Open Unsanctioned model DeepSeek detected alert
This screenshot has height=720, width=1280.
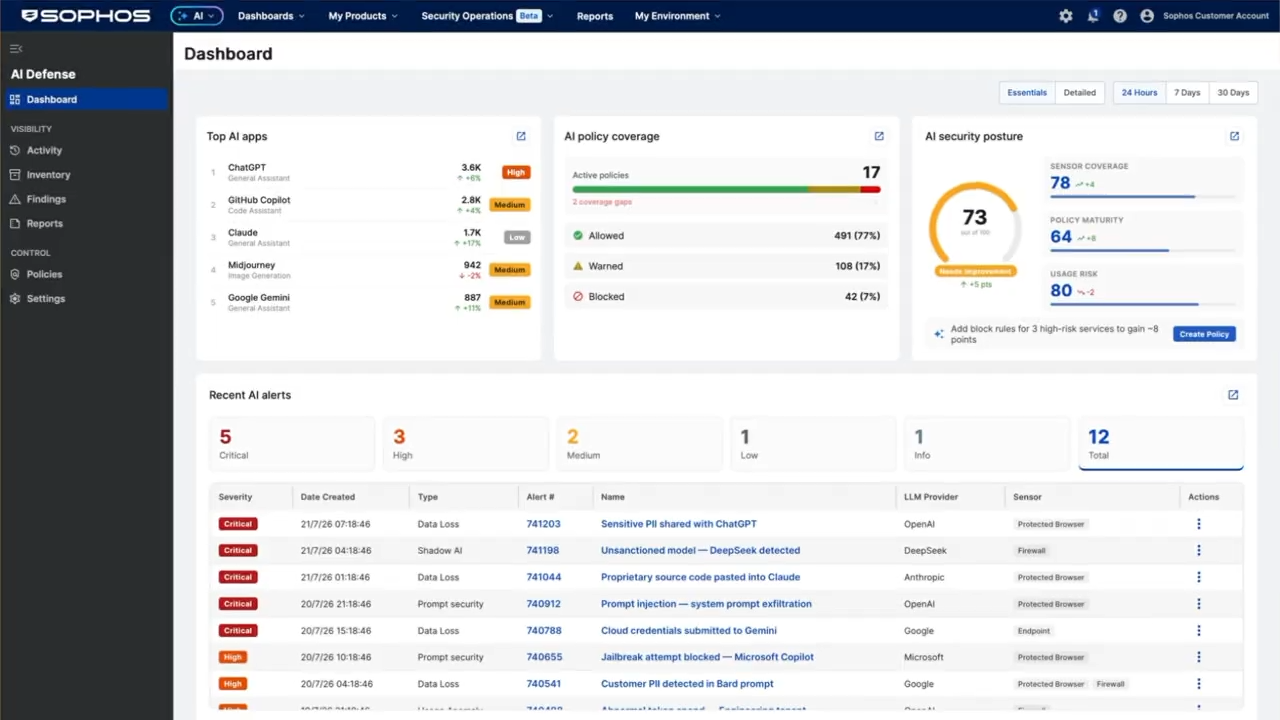click(x=700, y=550)
